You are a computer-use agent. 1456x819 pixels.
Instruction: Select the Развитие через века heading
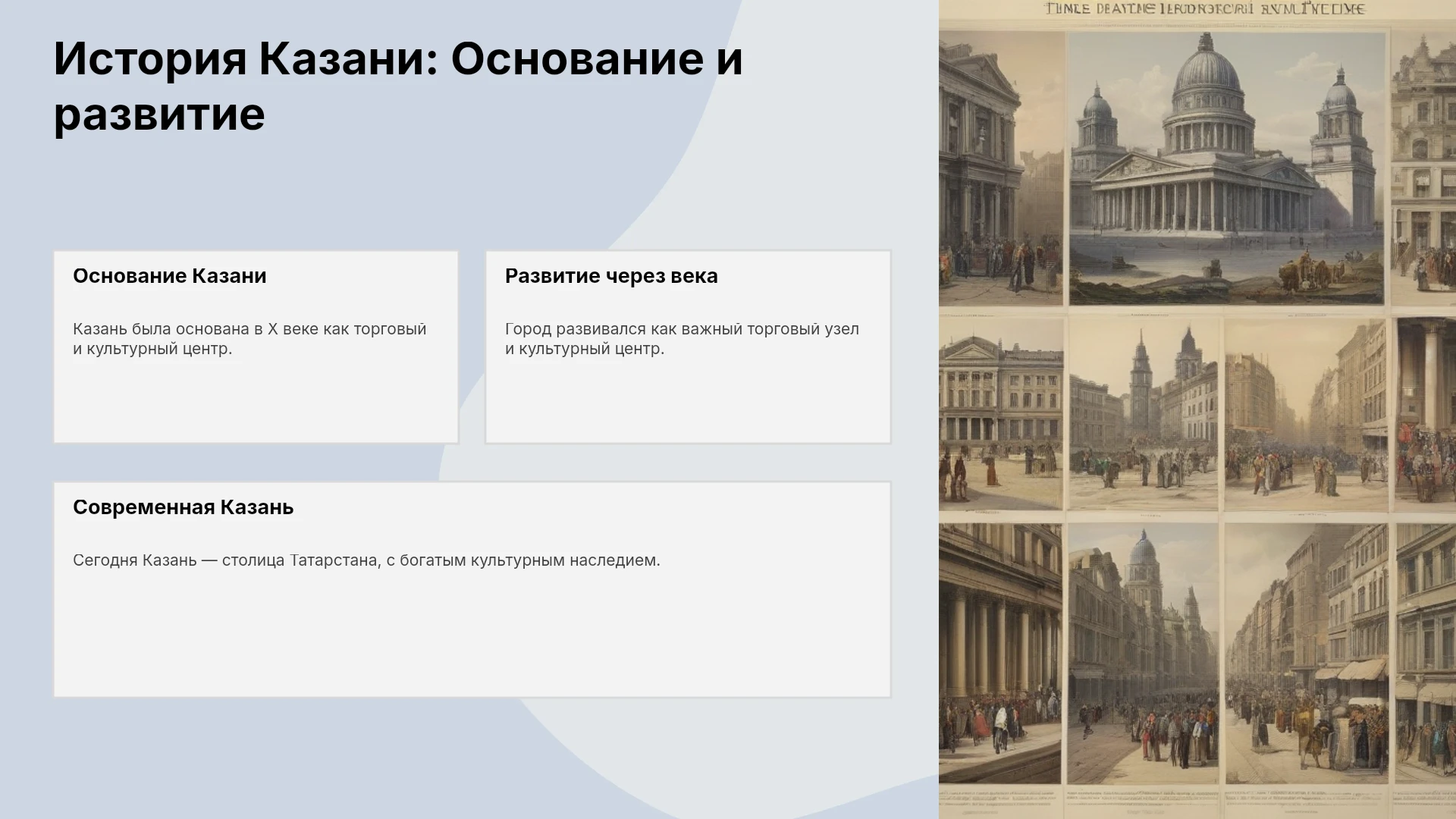(x=611, y=276)
